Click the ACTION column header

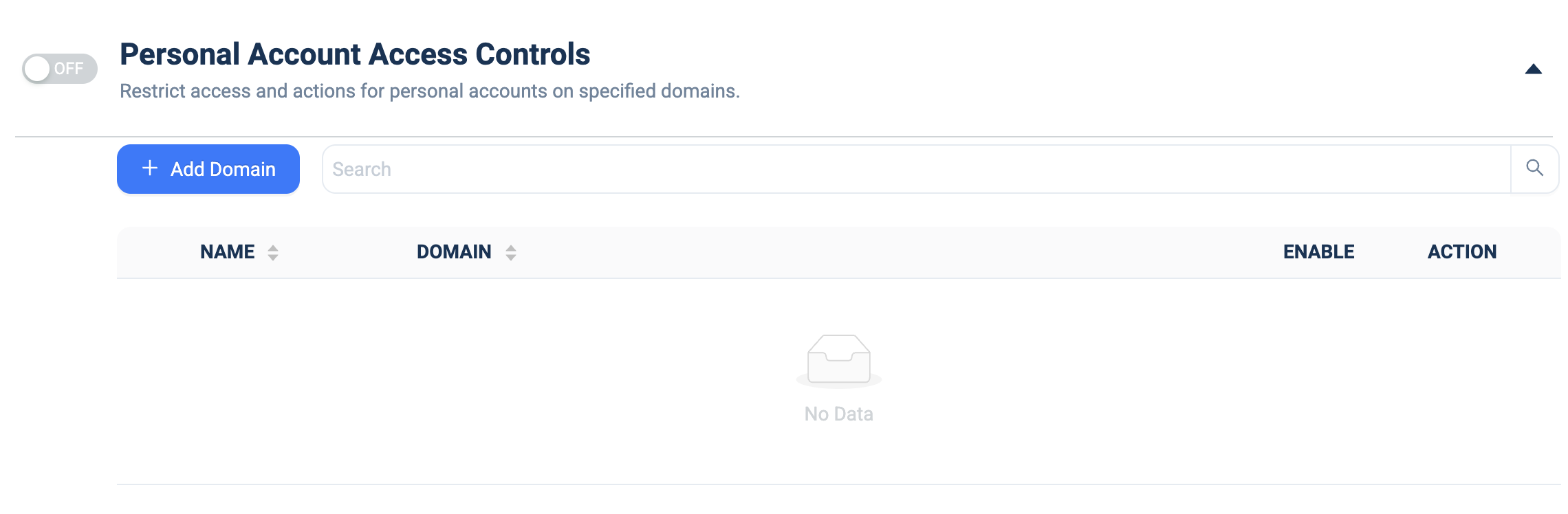tap(1462, 252)
